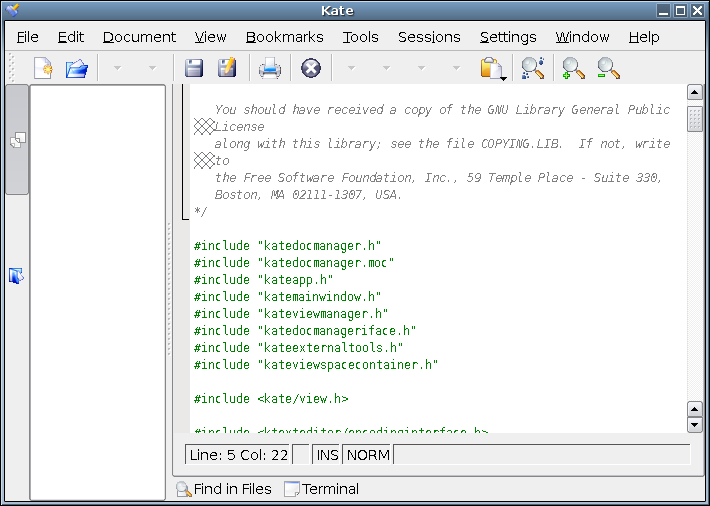Screen dimensions: 710x506
Task: Open the Documents sidebar tab icon
Action: pos(17,140)
